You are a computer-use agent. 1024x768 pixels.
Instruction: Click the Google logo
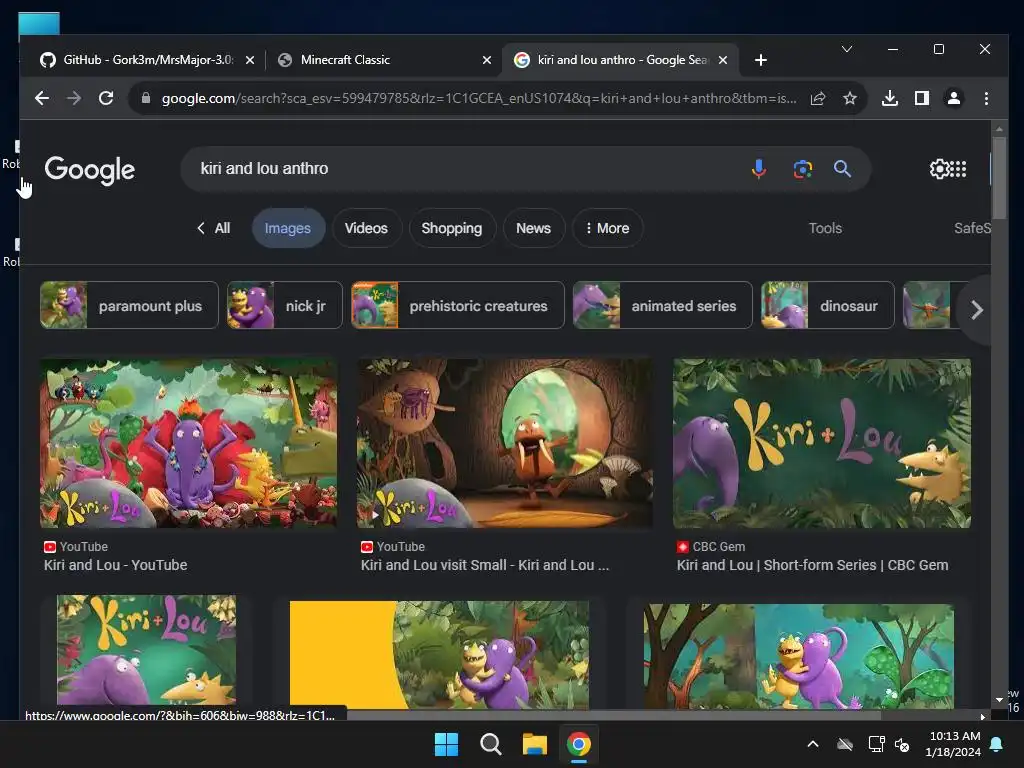click(89, 170)
